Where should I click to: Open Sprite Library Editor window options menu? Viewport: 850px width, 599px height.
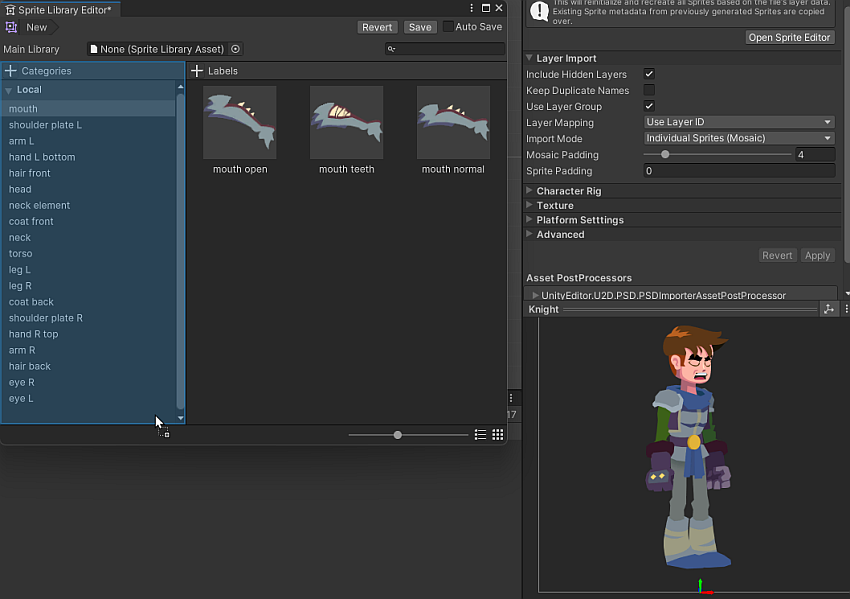pos(470,9)
